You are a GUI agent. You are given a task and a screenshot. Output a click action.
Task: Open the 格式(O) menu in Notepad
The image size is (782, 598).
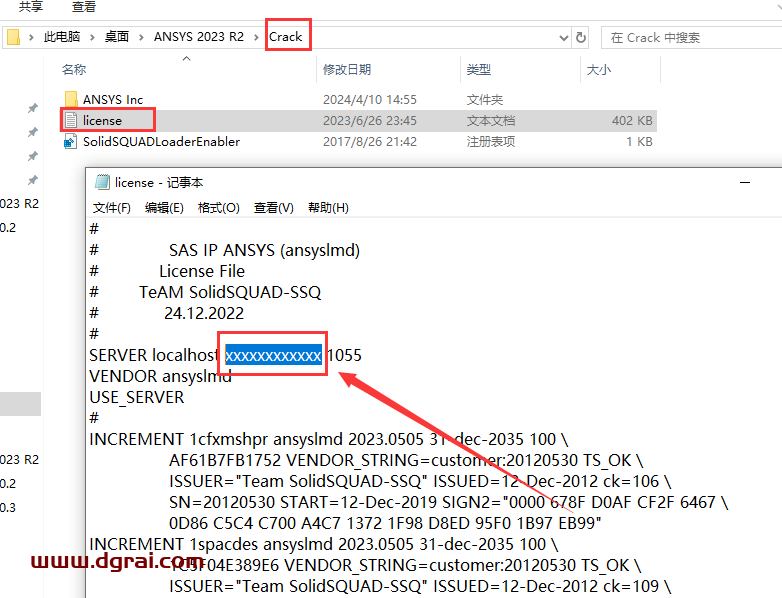pyautogui.click(x=218, y=207)
